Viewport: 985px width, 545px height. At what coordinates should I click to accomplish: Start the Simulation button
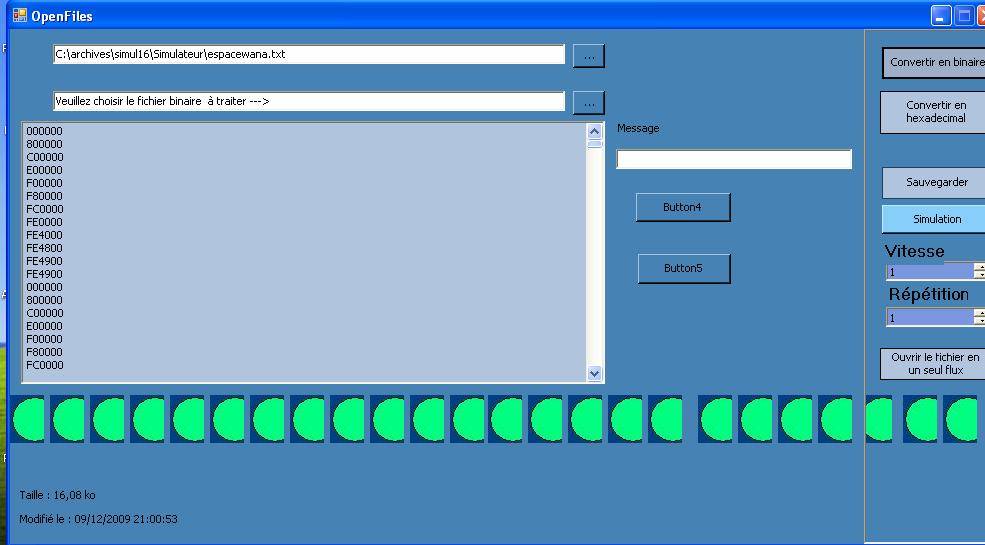coord(934,219)
